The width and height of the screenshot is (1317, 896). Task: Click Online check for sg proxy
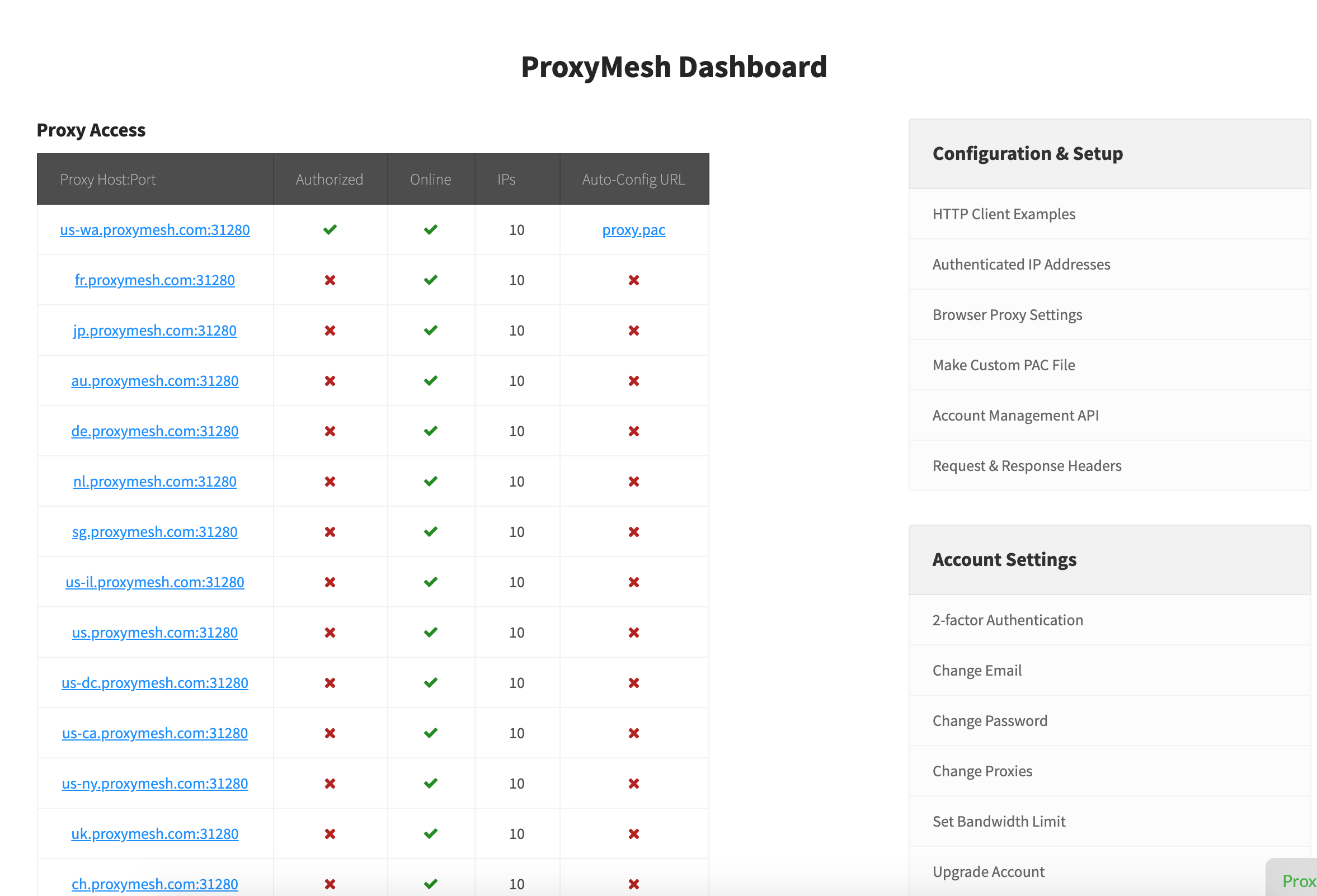coord(431,532)
